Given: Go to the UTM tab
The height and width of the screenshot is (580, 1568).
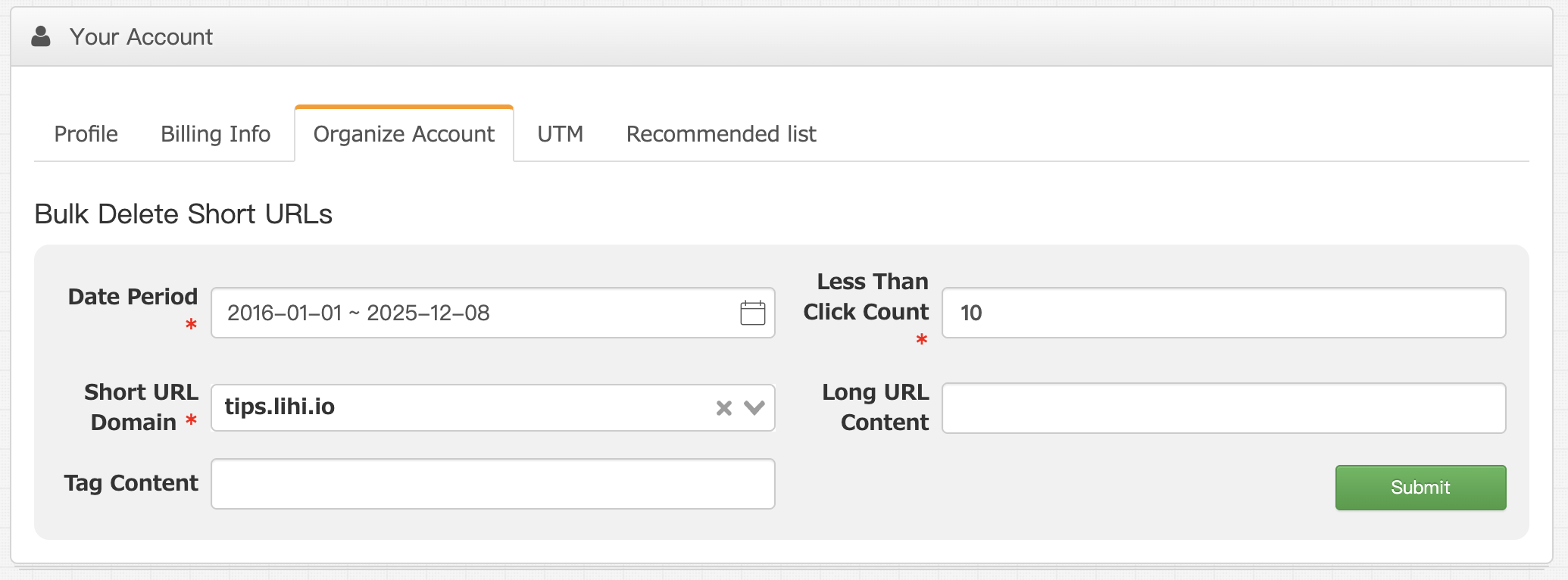Looking at the screenshot, I should tap(560, 134).
